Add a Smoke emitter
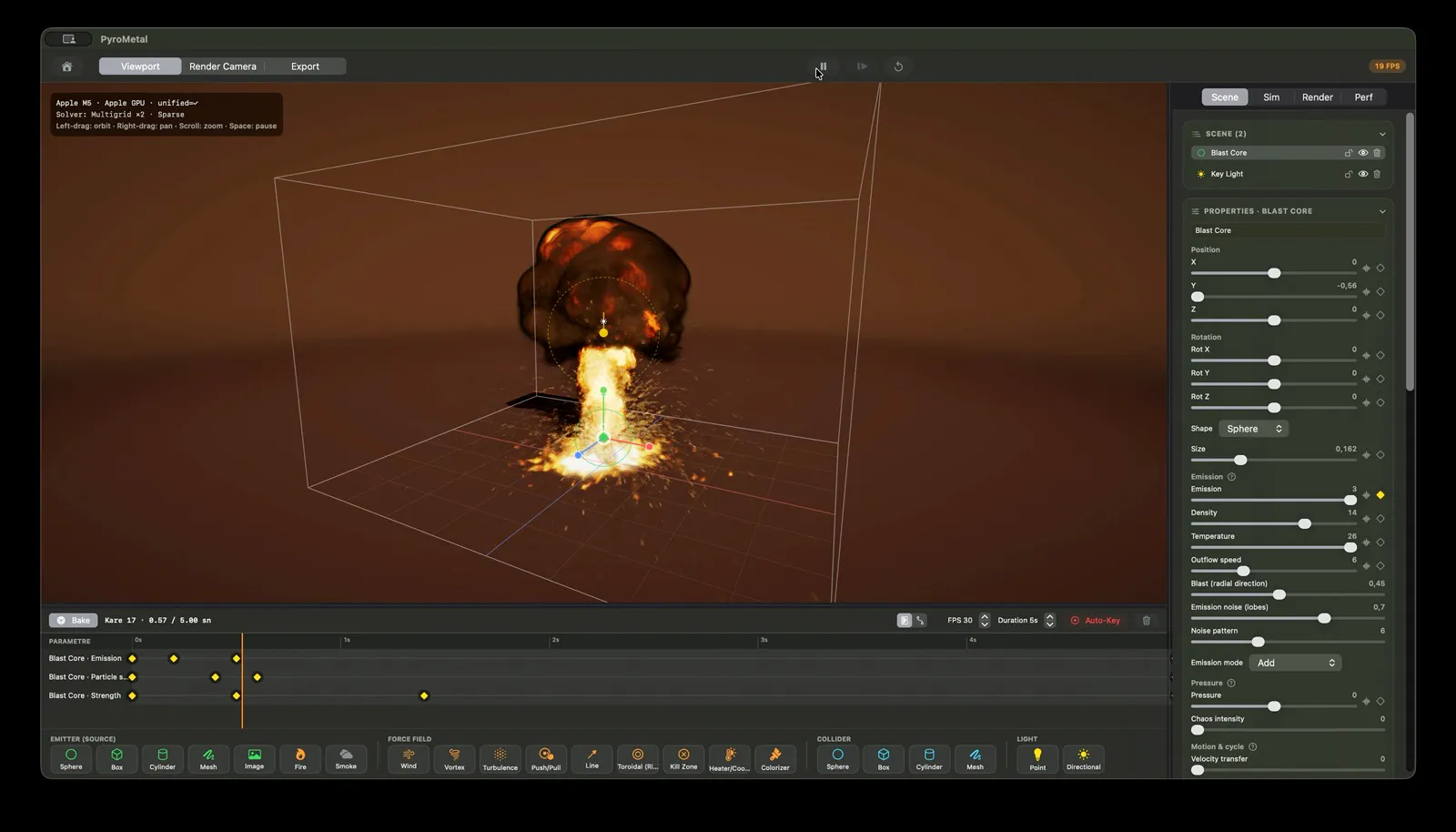Image resolution: width=1456 pixels, height=832 pixels. [x=346, y=758]
